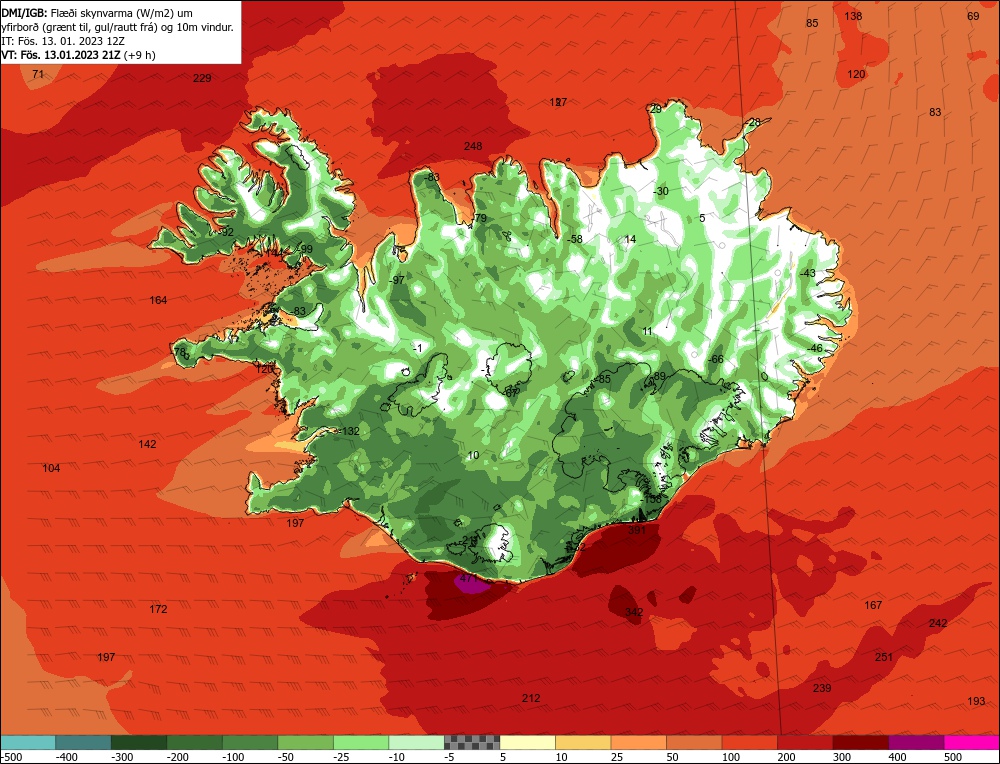The height and width of the screenshot is (764, 1000).
Task: Select the dark green swatch between -300 and -200
Action: point(138,742)
